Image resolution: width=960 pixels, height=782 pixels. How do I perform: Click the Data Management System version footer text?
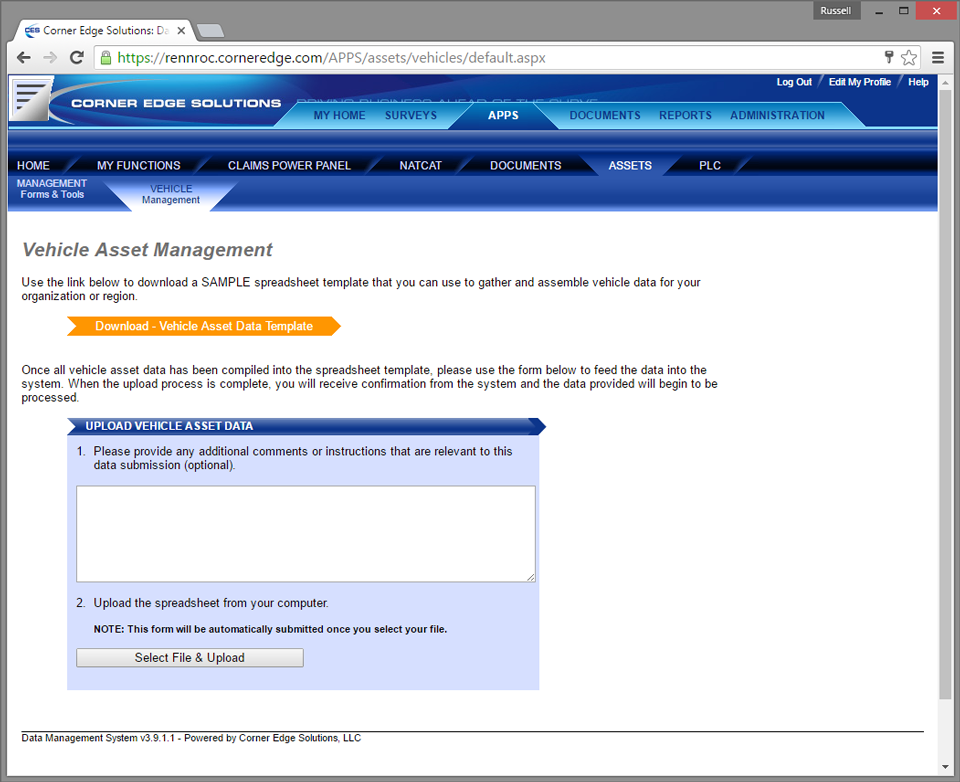tap(191, 738)
